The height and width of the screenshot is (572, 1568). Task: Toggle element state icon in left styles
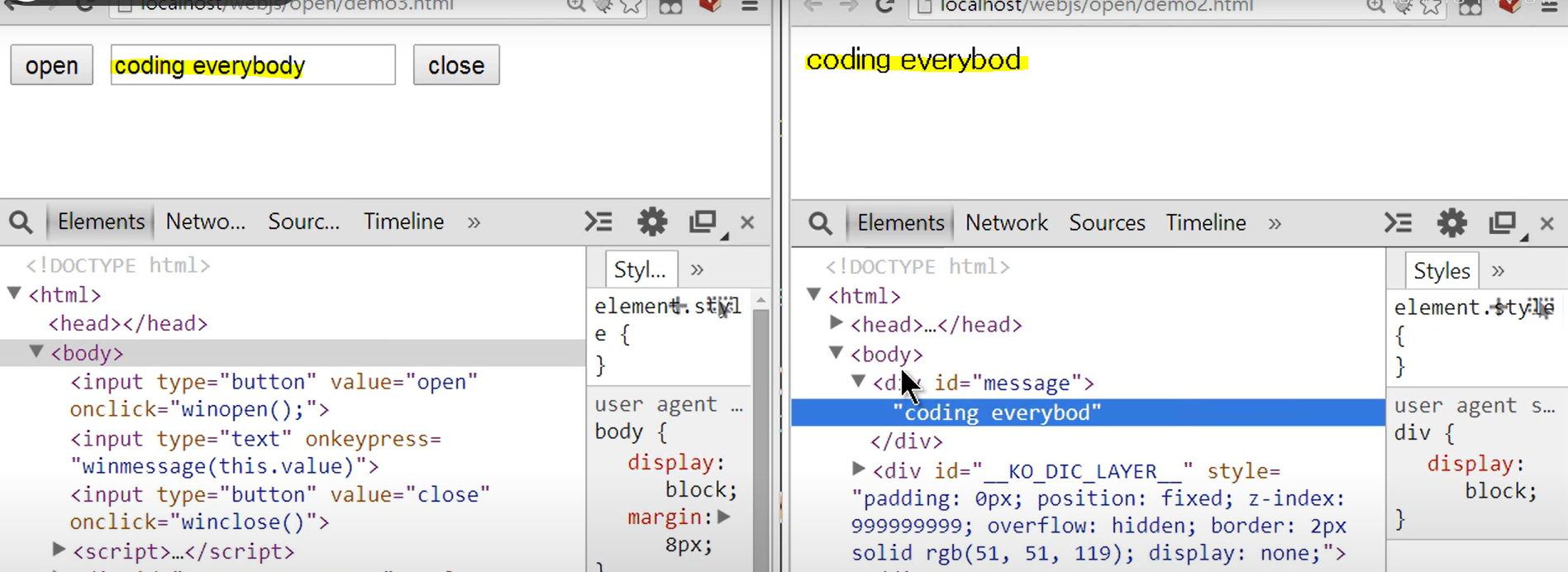click(722, 307)
